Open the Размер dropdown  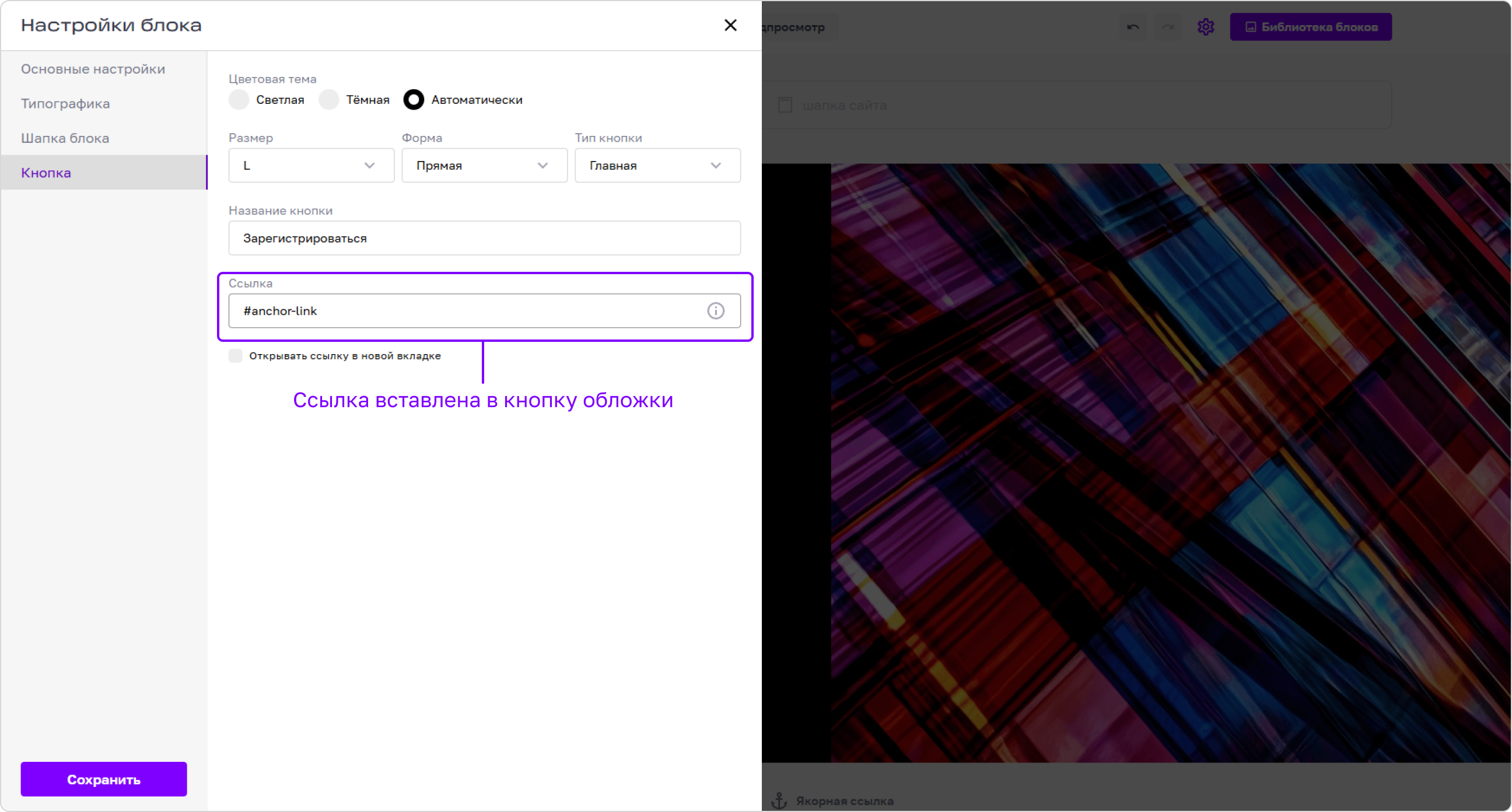click(311, 166)
